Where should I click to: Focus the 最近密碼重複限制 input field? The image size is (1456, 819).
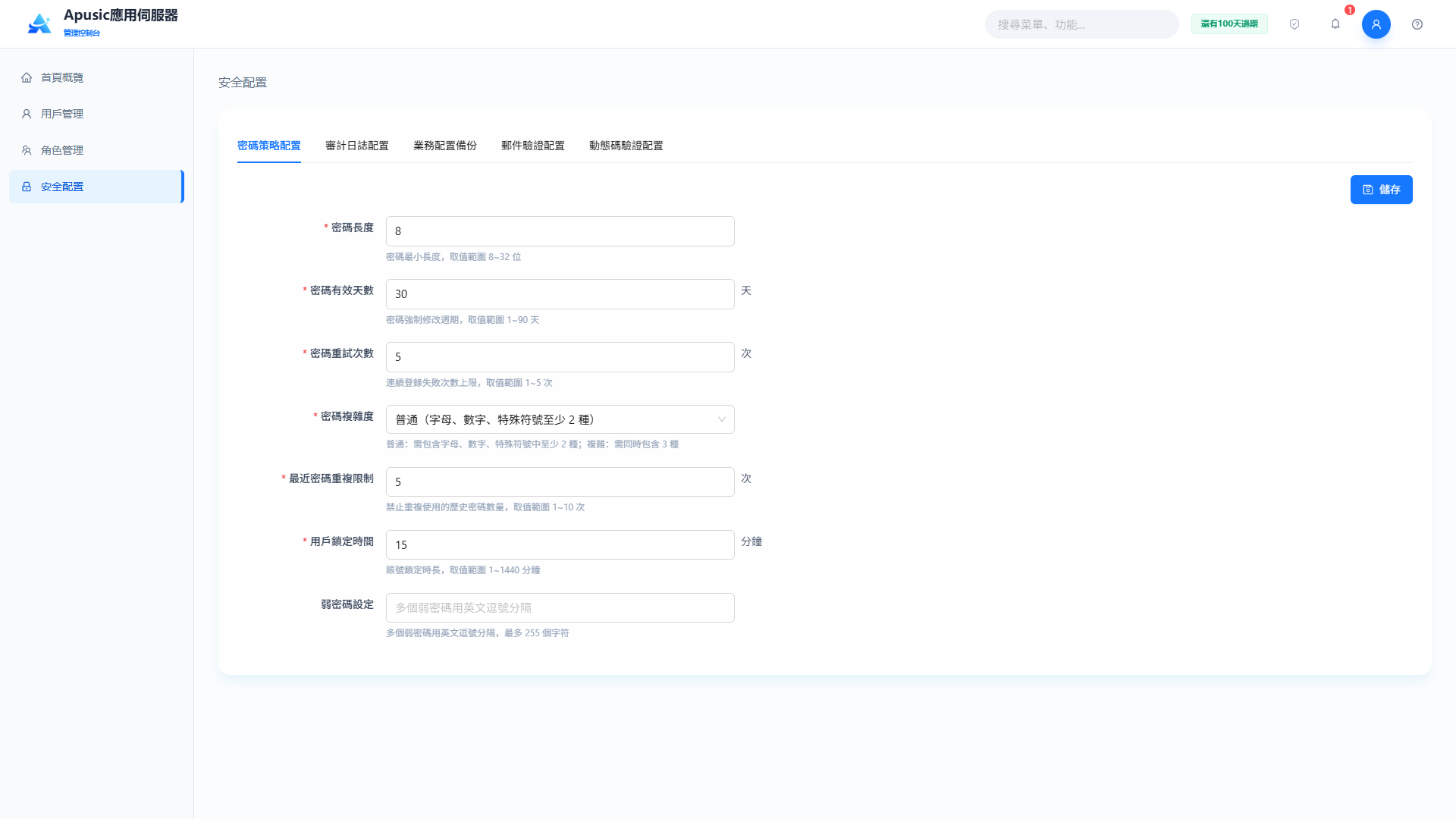point(560,482)
